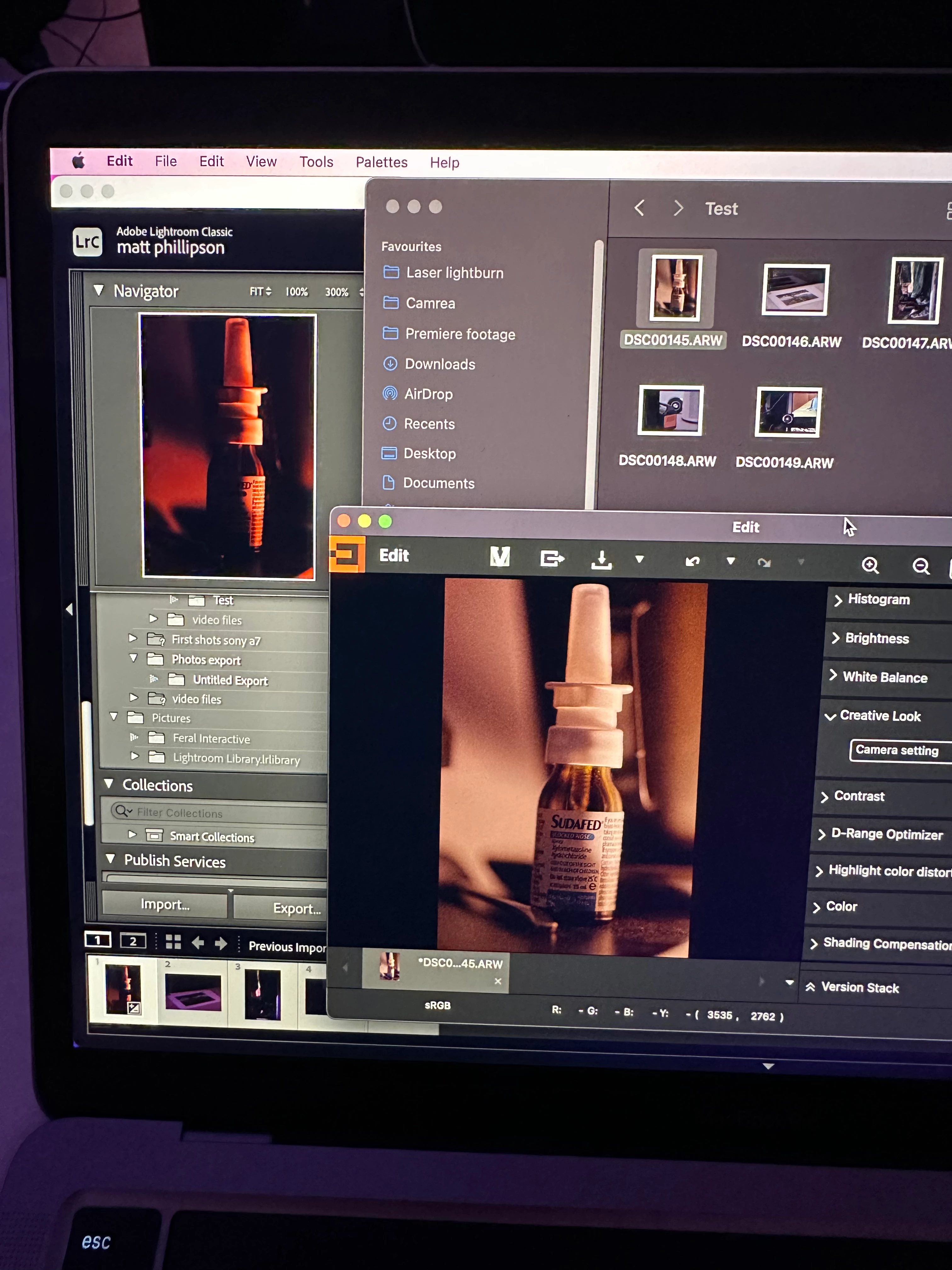Image resolution: width=952 pixels, height=1270 pixels.
Task: Click the zoom in magnifier icon
Action: point(870,565)
